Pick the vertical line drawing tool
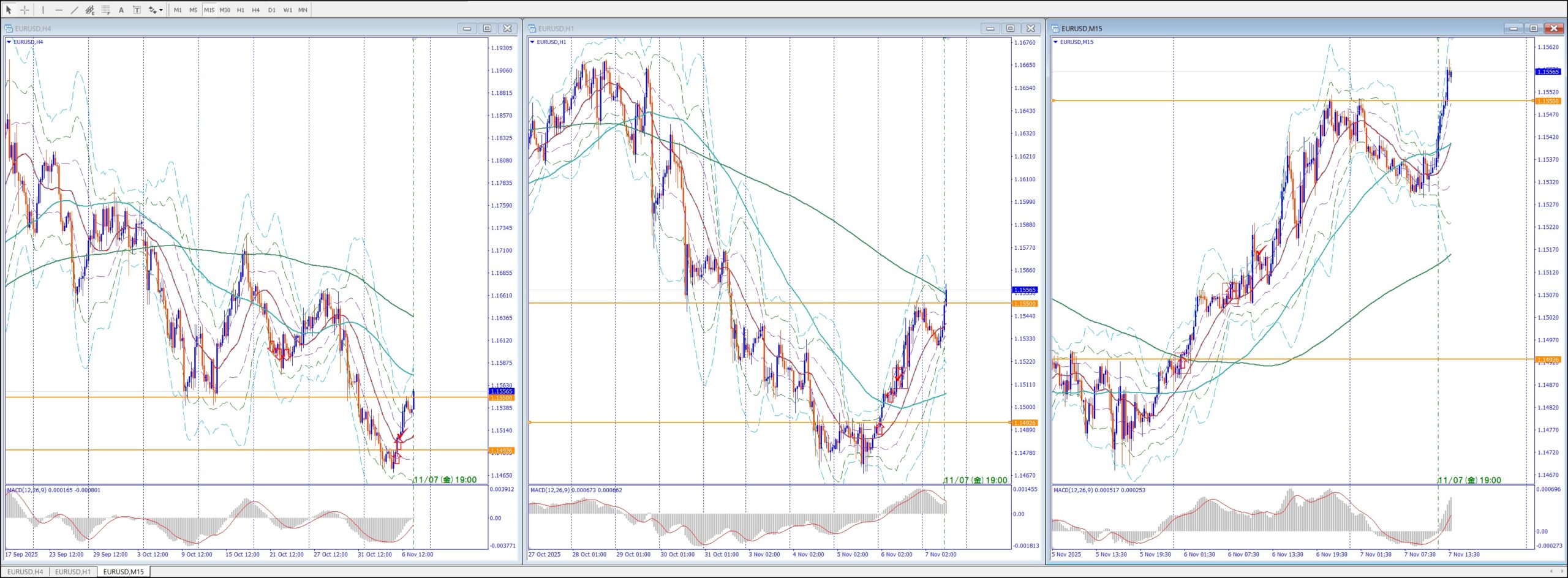The image size is (1568, 578). (x=43, y=10)
